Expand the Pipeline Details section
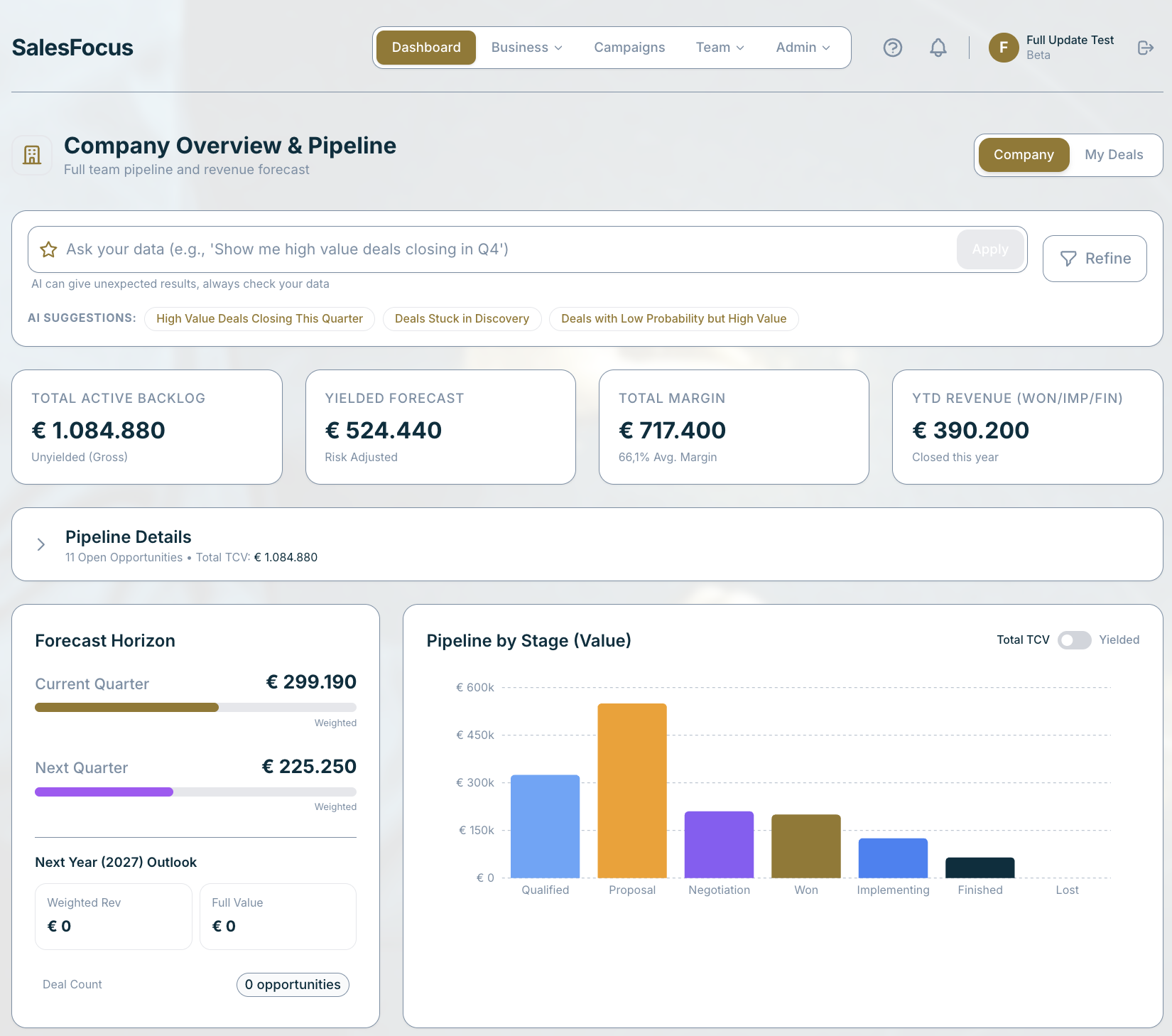The width and height of the screenshot is (1172, 1036). point(41,544)
